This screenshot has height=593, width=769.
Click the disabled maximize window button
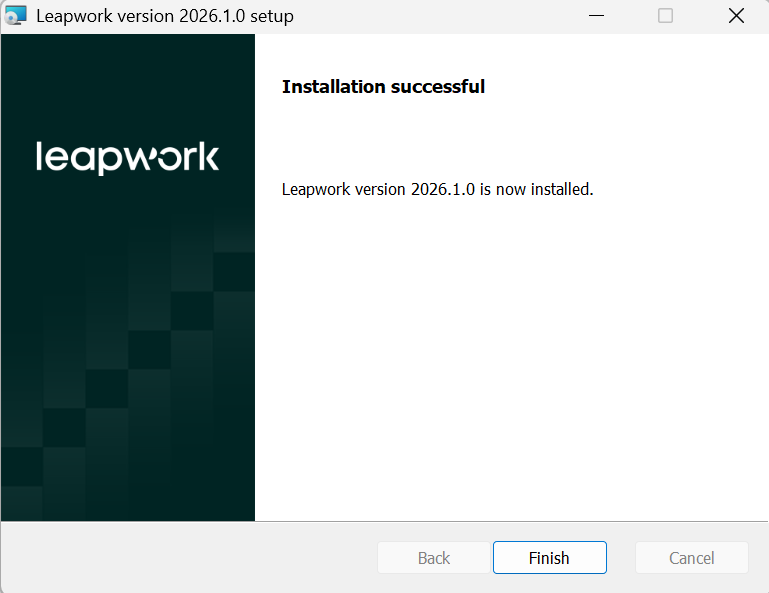666,16
